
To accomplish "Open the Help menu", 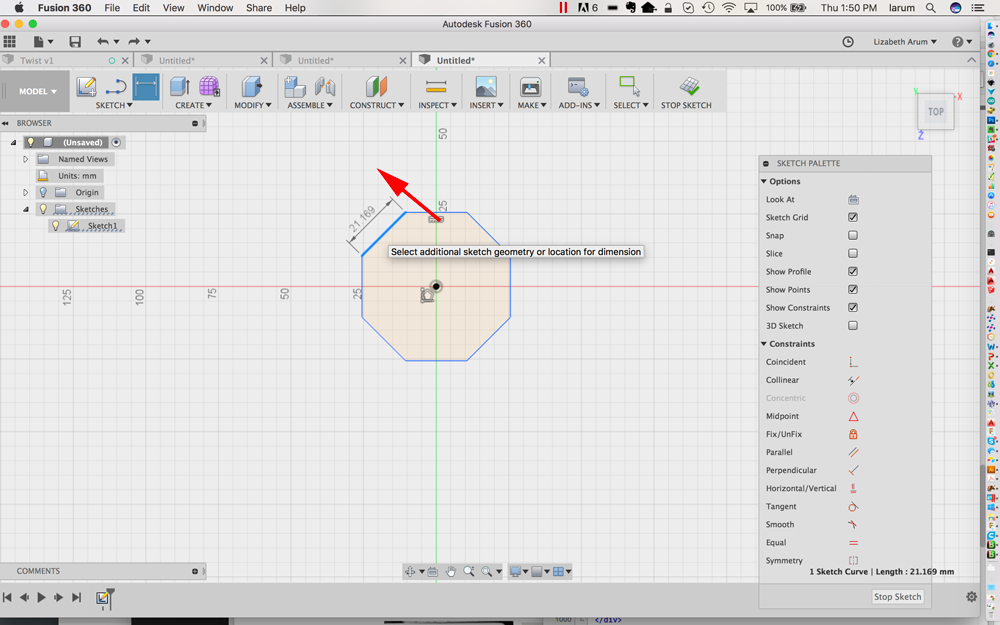I will (295, 8).
